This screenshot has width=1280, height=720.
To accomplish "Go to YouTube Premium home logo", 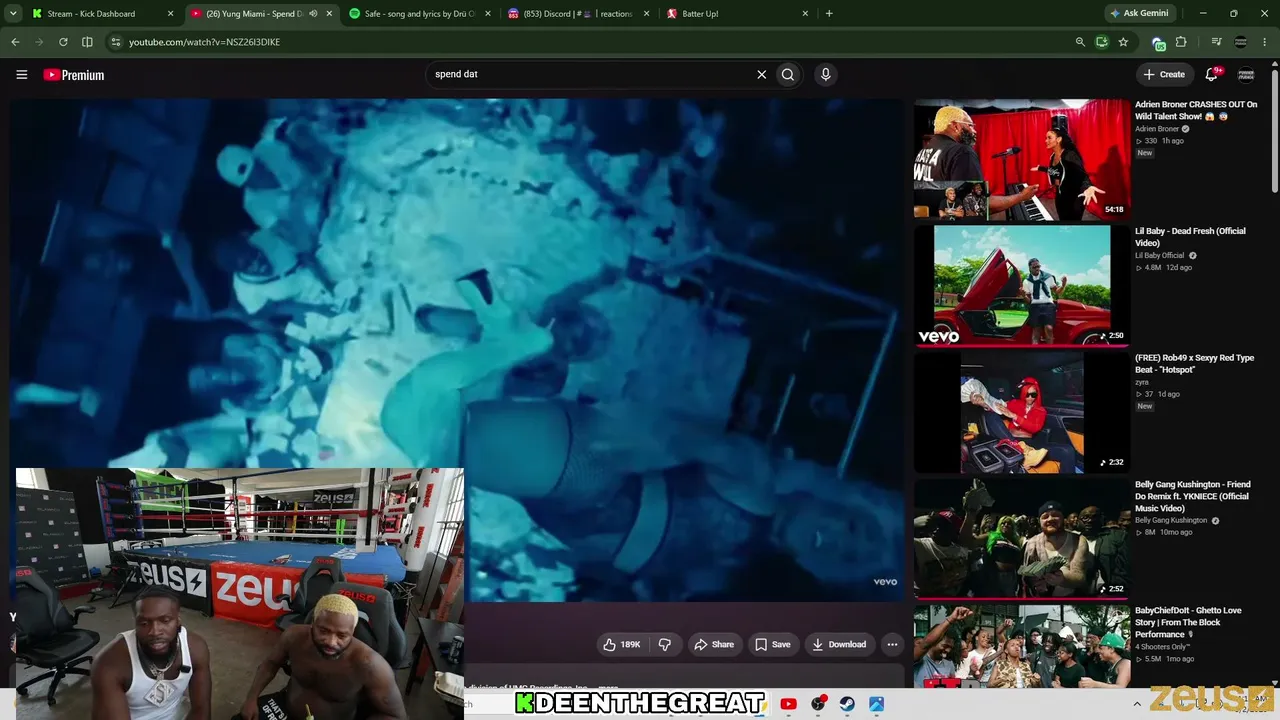I will click(x=74, y=75).
